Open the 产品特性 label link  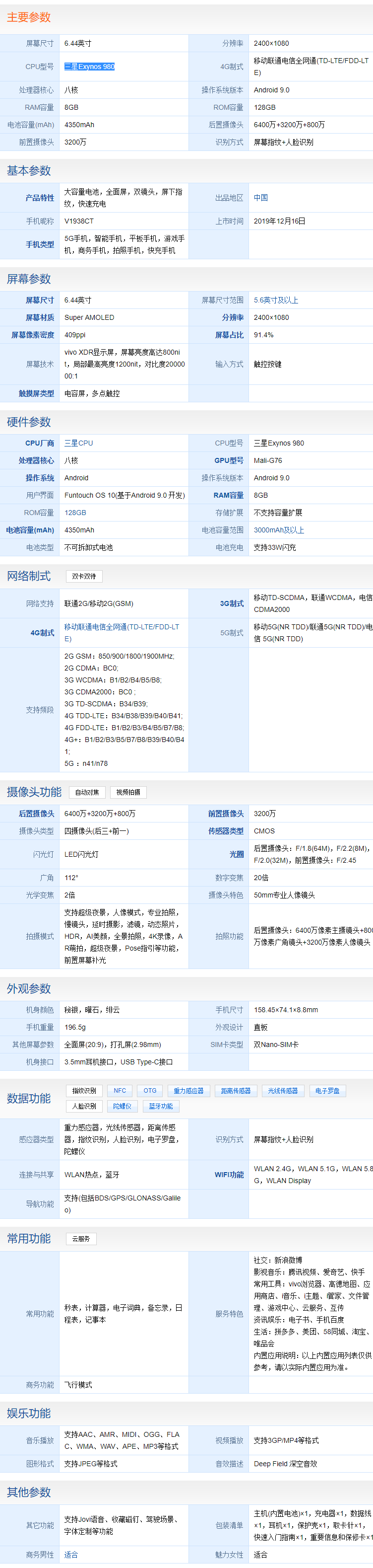[40, 198]
